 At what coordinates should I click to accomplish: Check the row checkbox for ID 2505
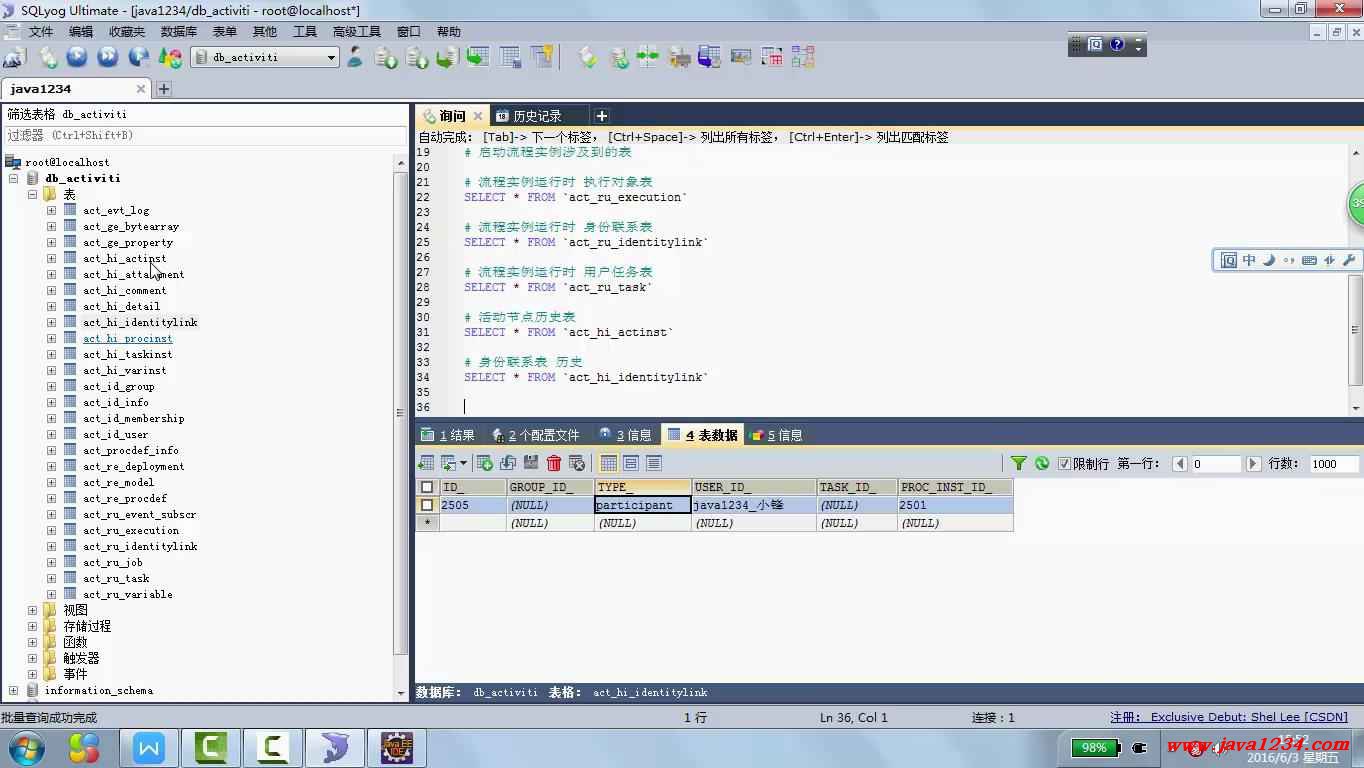[427, 505]
